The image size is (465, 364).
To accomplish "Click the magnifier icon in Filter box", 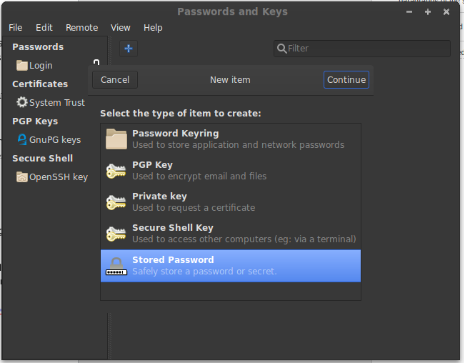I will point(282,49).
